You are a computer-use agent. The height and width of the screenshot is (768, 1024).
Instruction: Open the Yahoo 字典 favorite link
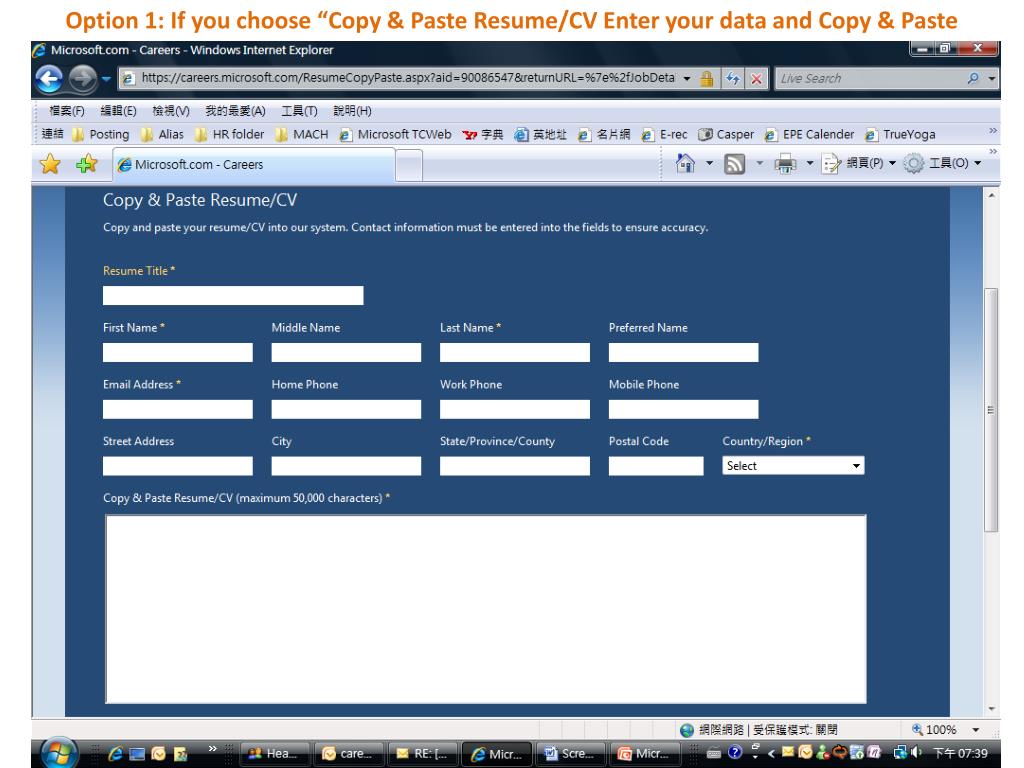tap(483, 135)
